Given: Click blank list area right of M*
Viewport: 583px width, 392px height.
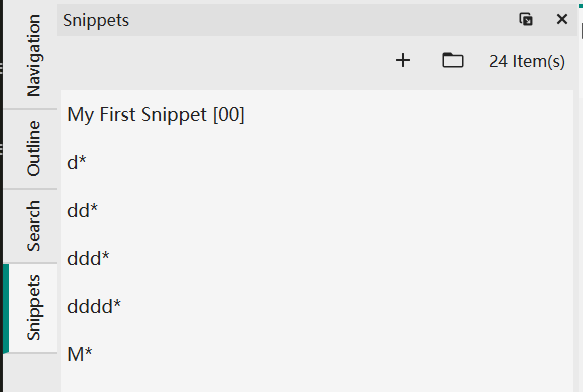Looking at the screenshot, I should tap(331, 354).
